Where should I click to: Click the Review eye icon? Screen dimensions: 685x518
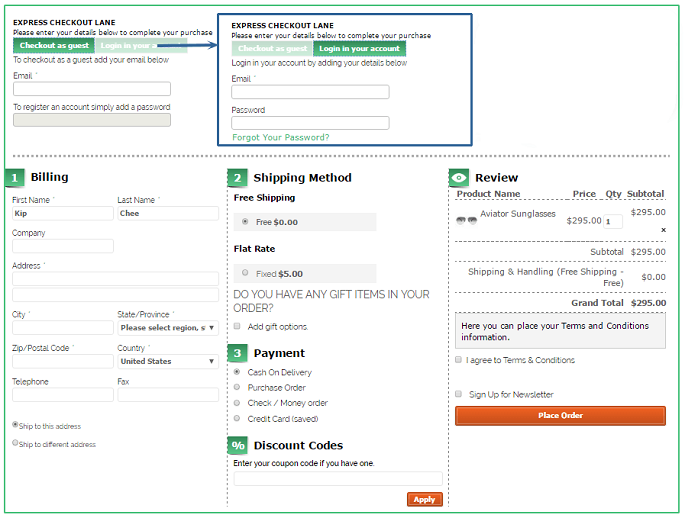459,178
